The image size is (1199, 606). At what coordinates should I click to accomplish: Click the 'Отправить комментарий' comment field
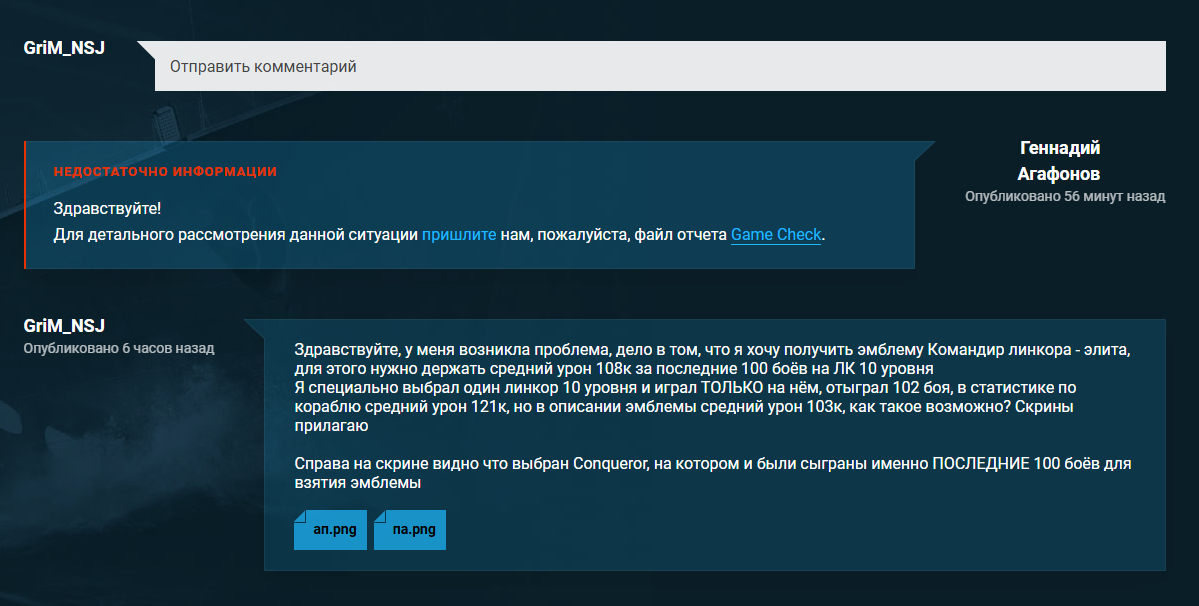[x=660, y=67]
